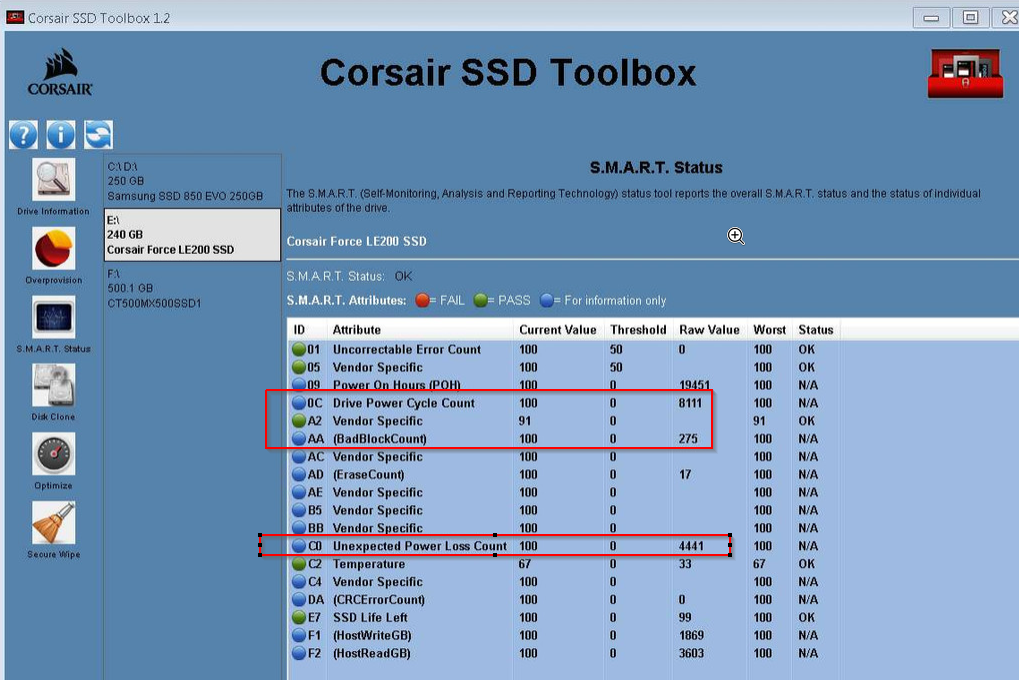
Task: Click the green status dot for ID A2
Action: point(299,421)
